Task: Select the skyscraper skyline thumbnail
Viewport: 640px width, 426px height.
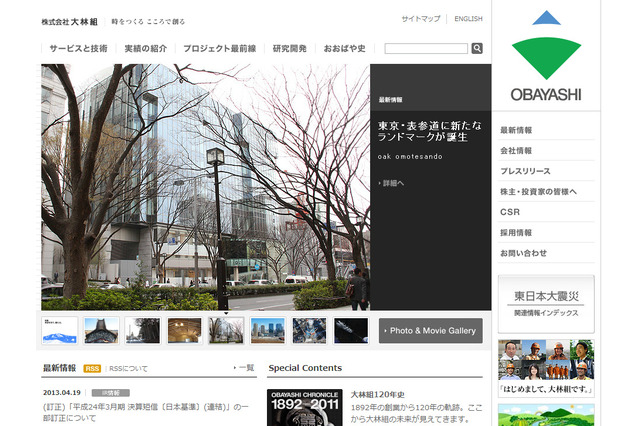Action: 267,330
